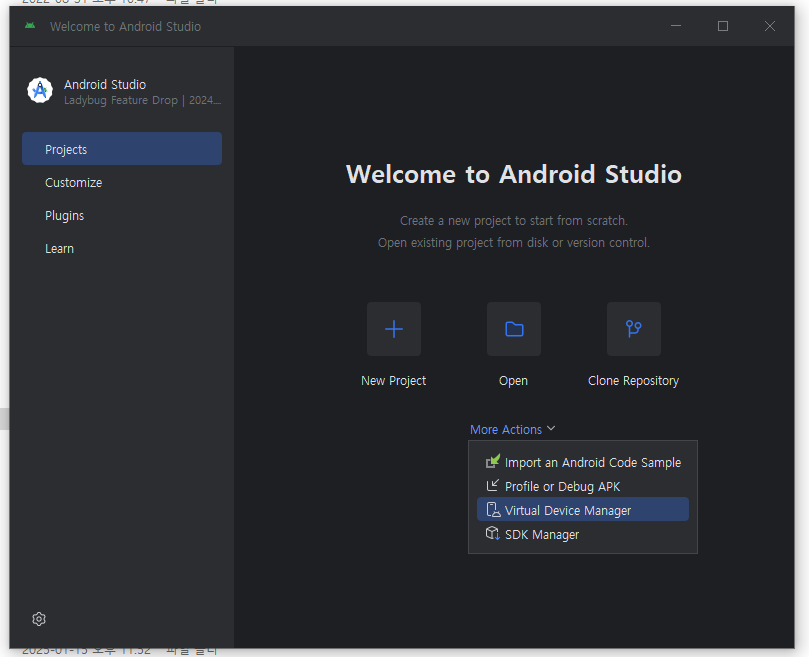
Task: Click Import an Android Code Sample icon
Action: click(493, 461)
